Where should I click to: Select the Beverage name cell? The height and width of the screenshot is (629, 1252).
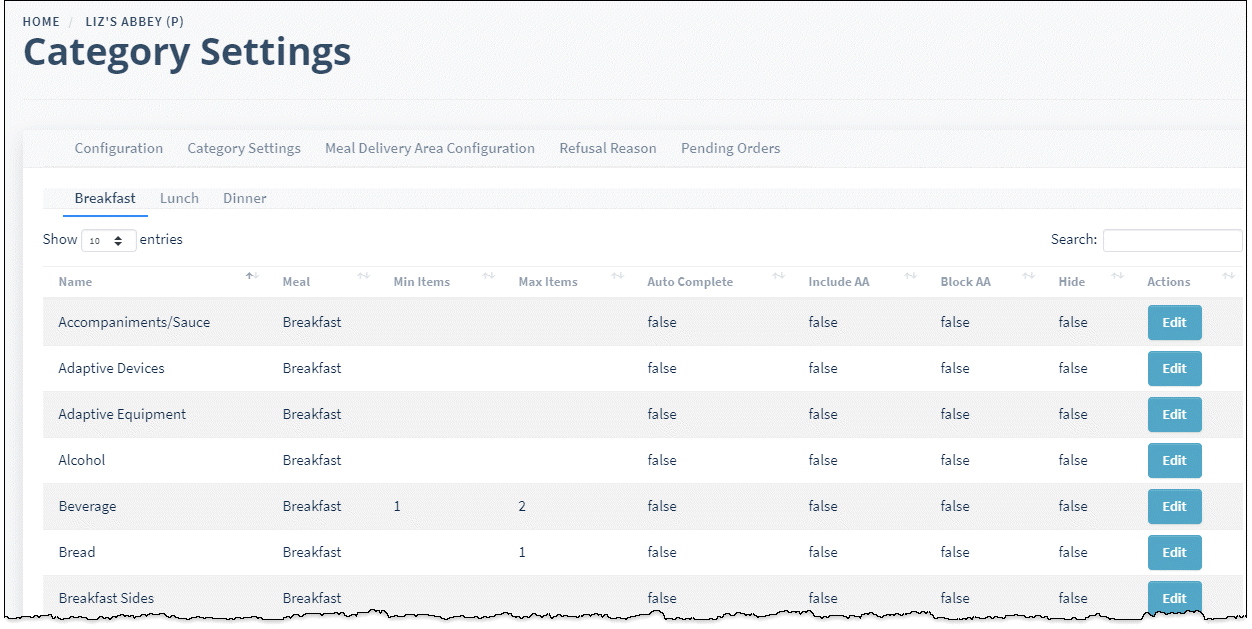[87, 506]
